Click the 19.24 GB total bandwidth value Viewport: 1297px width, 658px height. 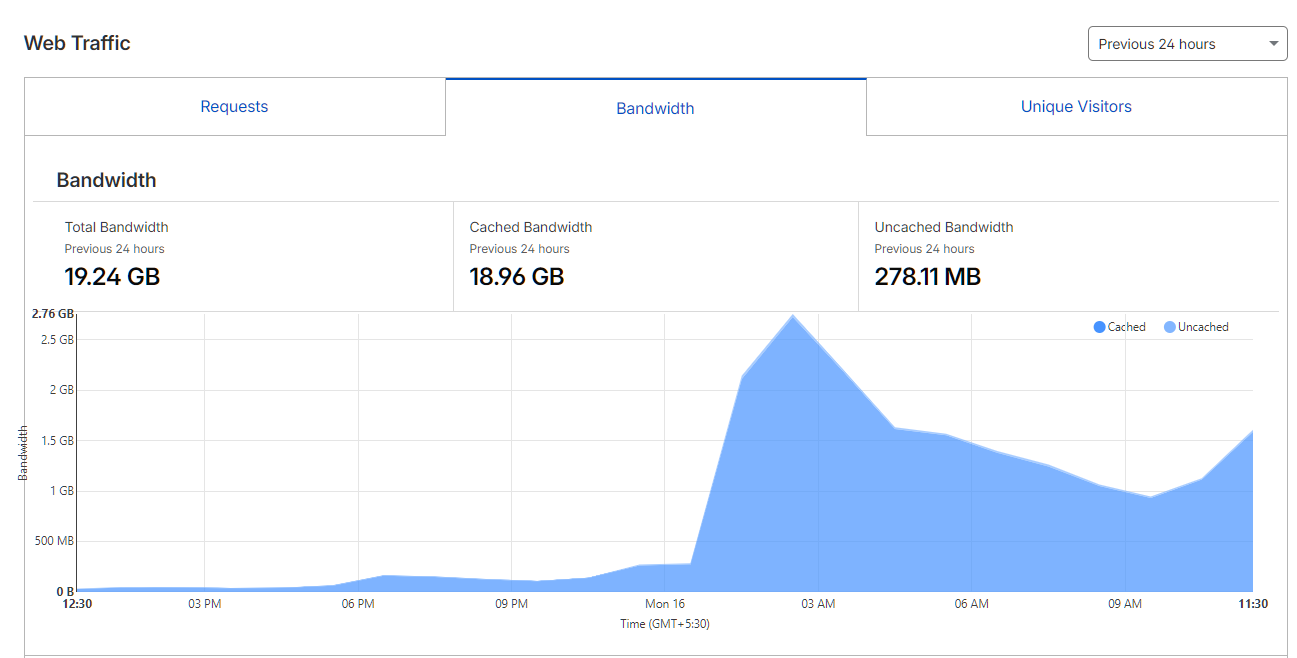tap(112, 277)
